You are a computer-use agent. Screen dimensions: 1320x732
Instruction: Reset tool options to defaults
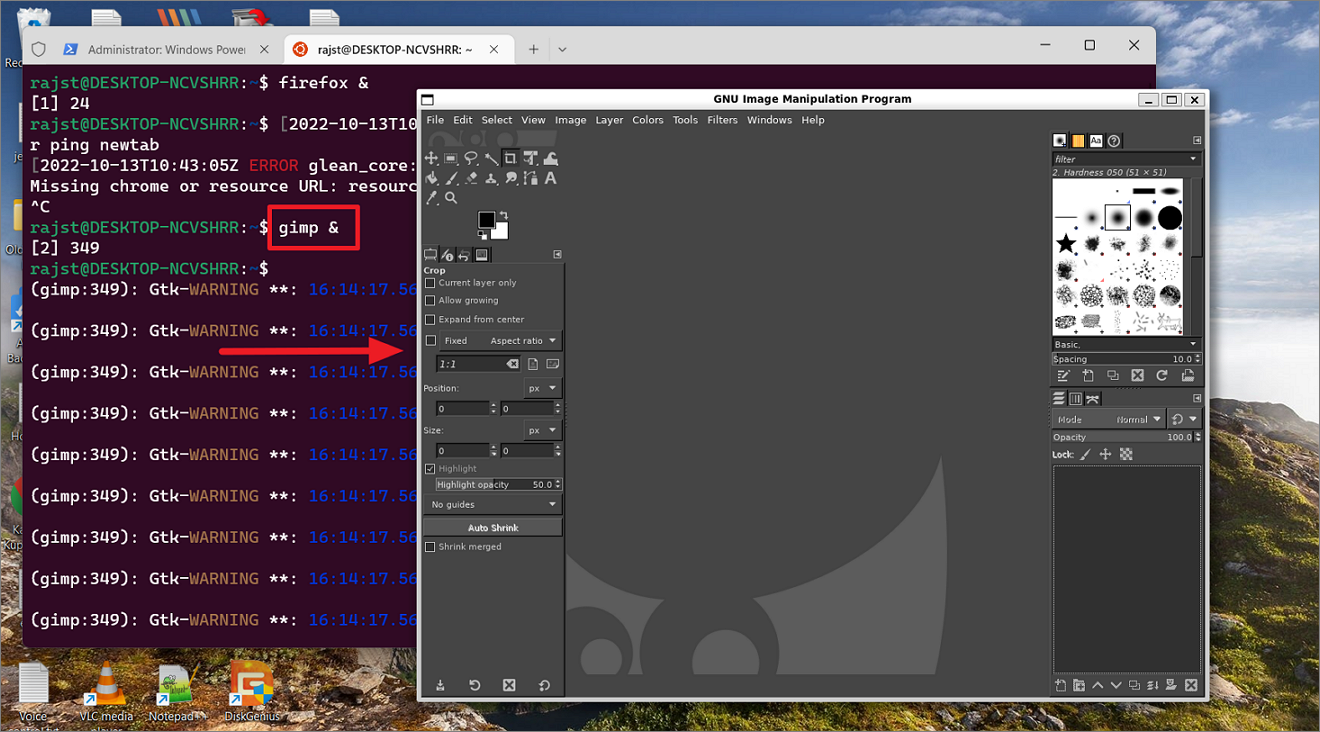[544, 685]
